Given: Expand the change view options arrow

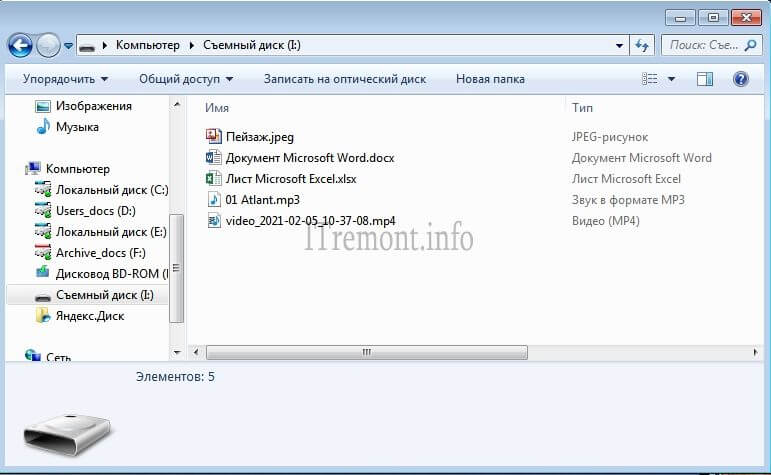Looking at the screenshot, I should 671,78.
